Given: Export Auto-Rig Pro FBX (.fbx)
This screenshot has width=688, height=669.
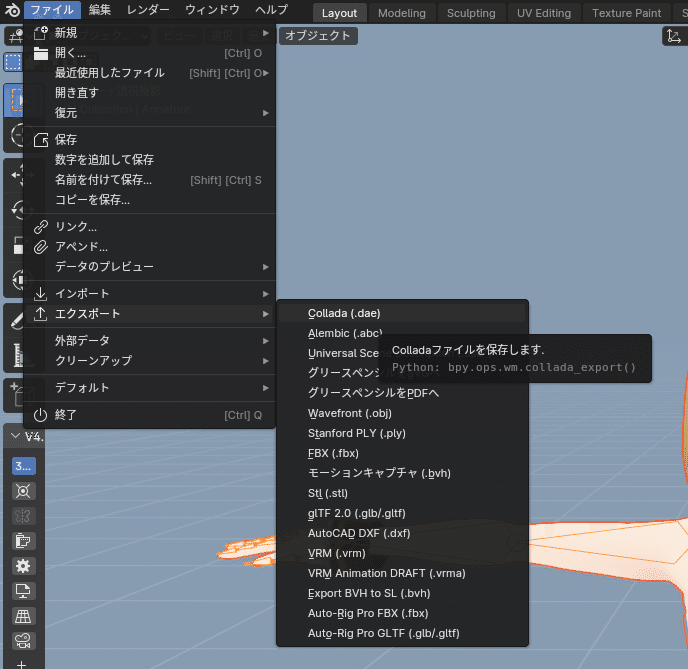Looking at the screenshot, I should [402, 613].
